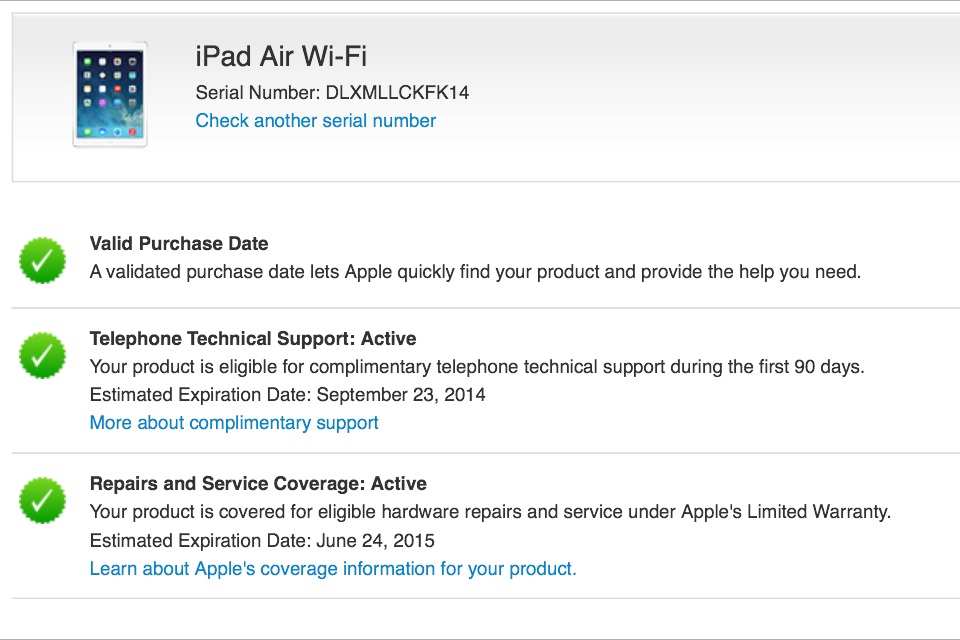The height and width of the screenshot is (640, 960).
Task: Click the Valid Purchase Date heading
Action: click(x=179, y=244)
